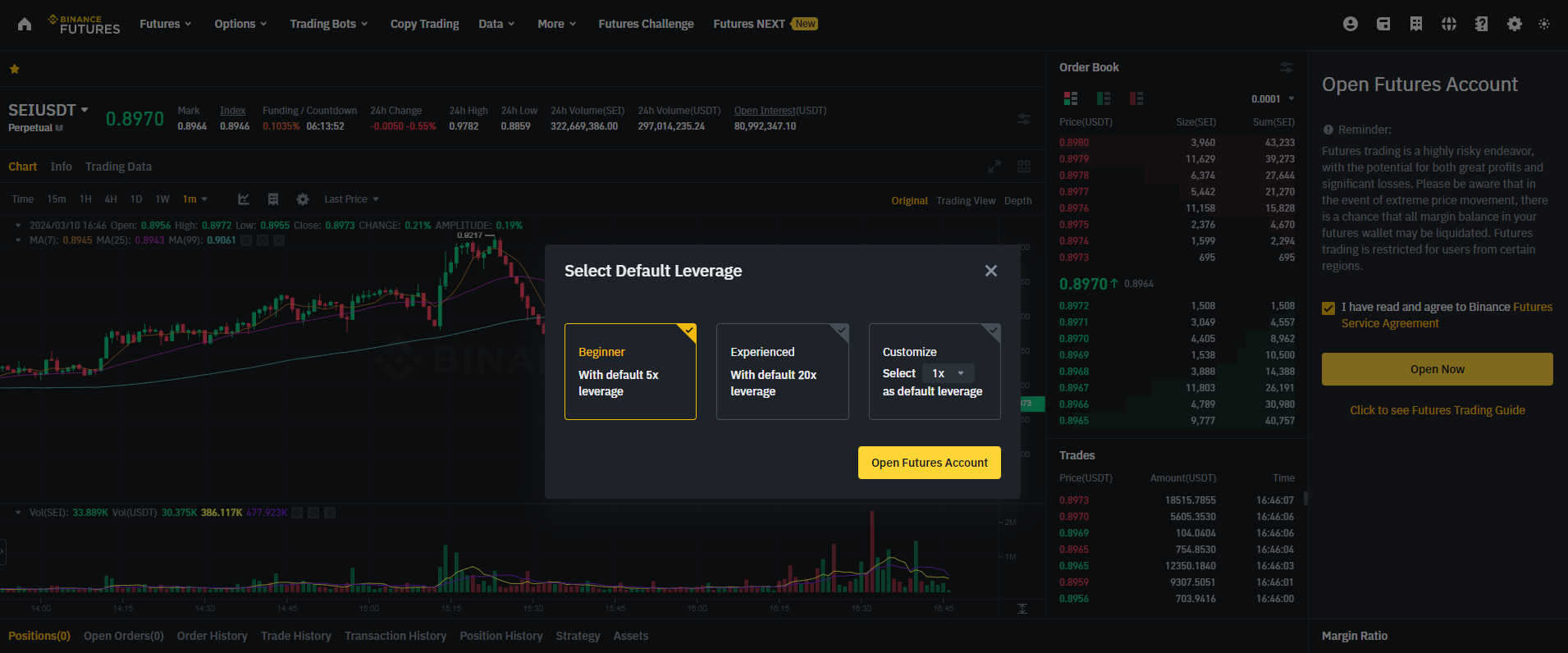This screenshot has width=1568, height=653.
Task: Select the 15m time interval
Action: pos(57,199)
